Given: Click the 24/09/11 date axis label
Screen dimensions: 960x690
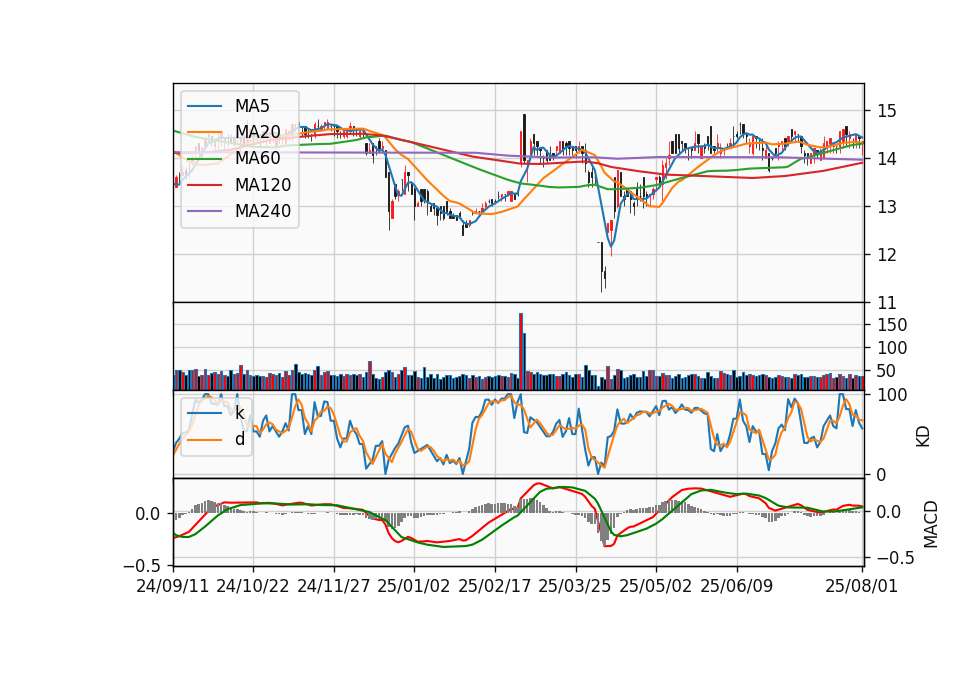Looking at the screenshot, I should tap(172, 586).
